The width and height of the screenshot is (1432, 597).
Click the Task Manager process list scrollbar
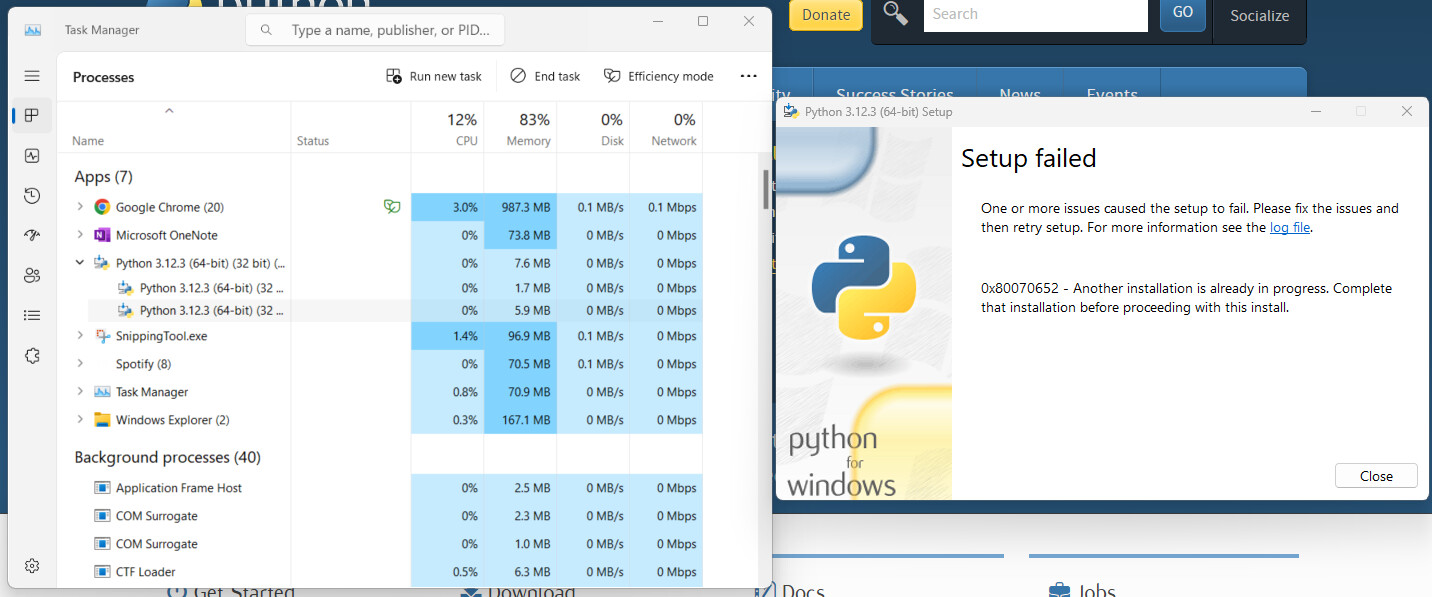(x=766, y=190)
